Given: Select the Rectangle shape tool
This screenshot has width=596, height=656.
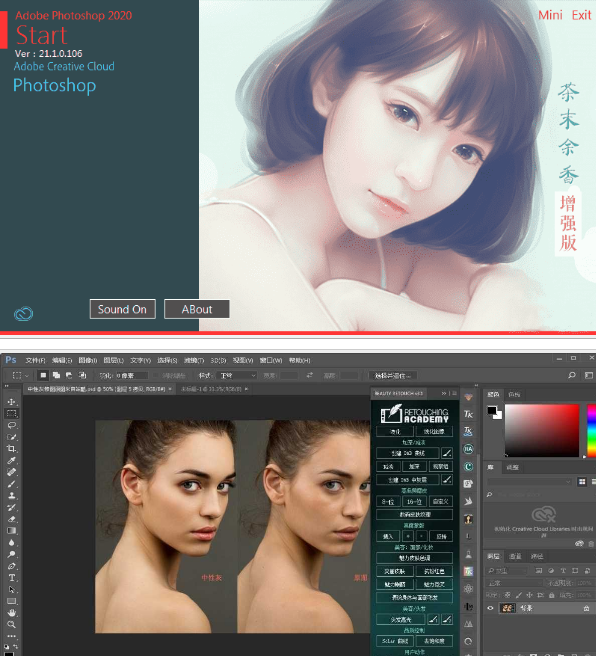Looking at the screenshot, I should pos(11,601).
